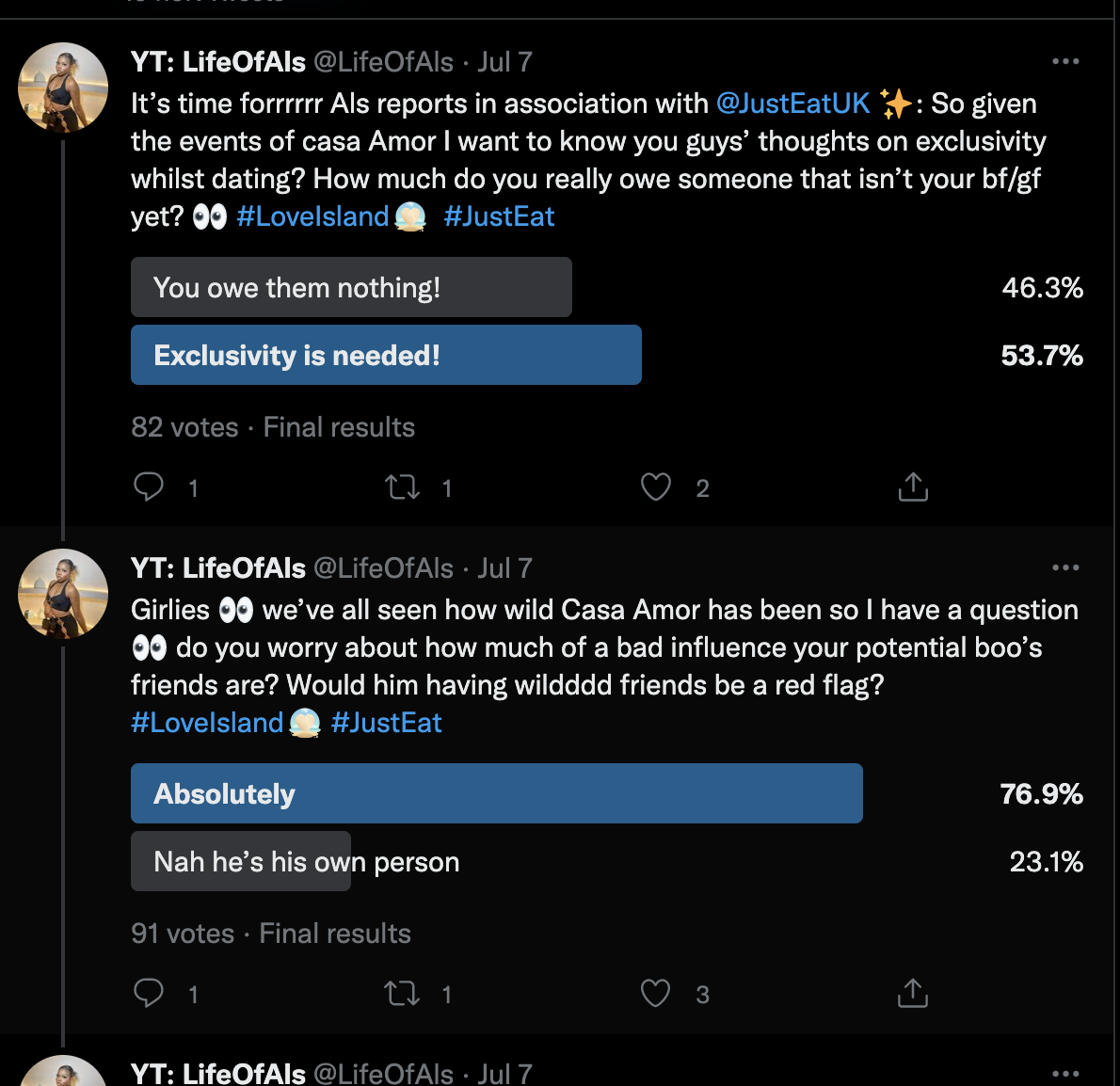Reply to the exclusivity poll tweet
This screenshot has width=1120, height=1086.
pos(149,487)
